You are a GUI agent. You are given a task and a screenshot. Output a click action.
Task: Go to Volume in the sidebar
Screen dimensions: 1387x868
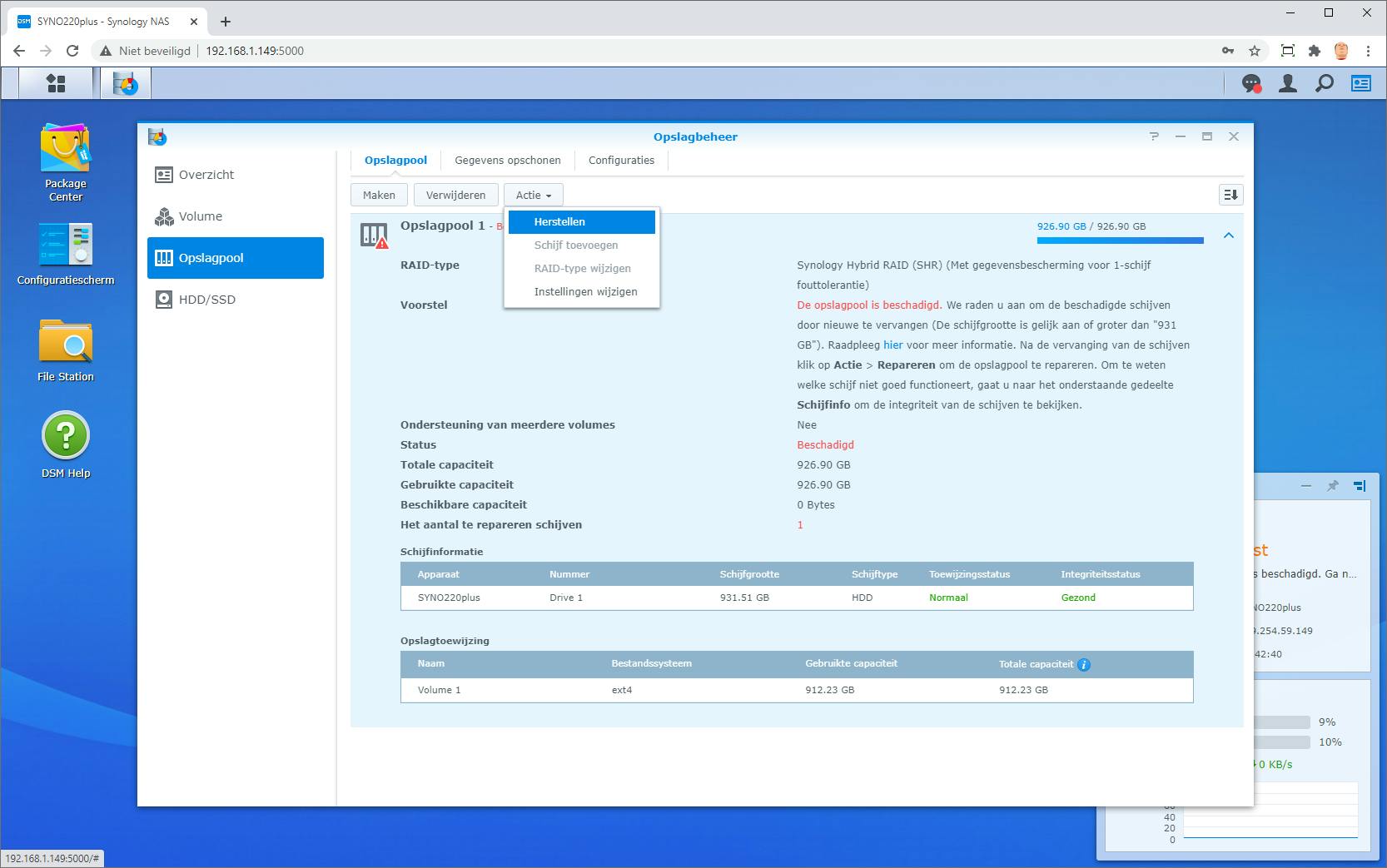[x=236, y=216]
